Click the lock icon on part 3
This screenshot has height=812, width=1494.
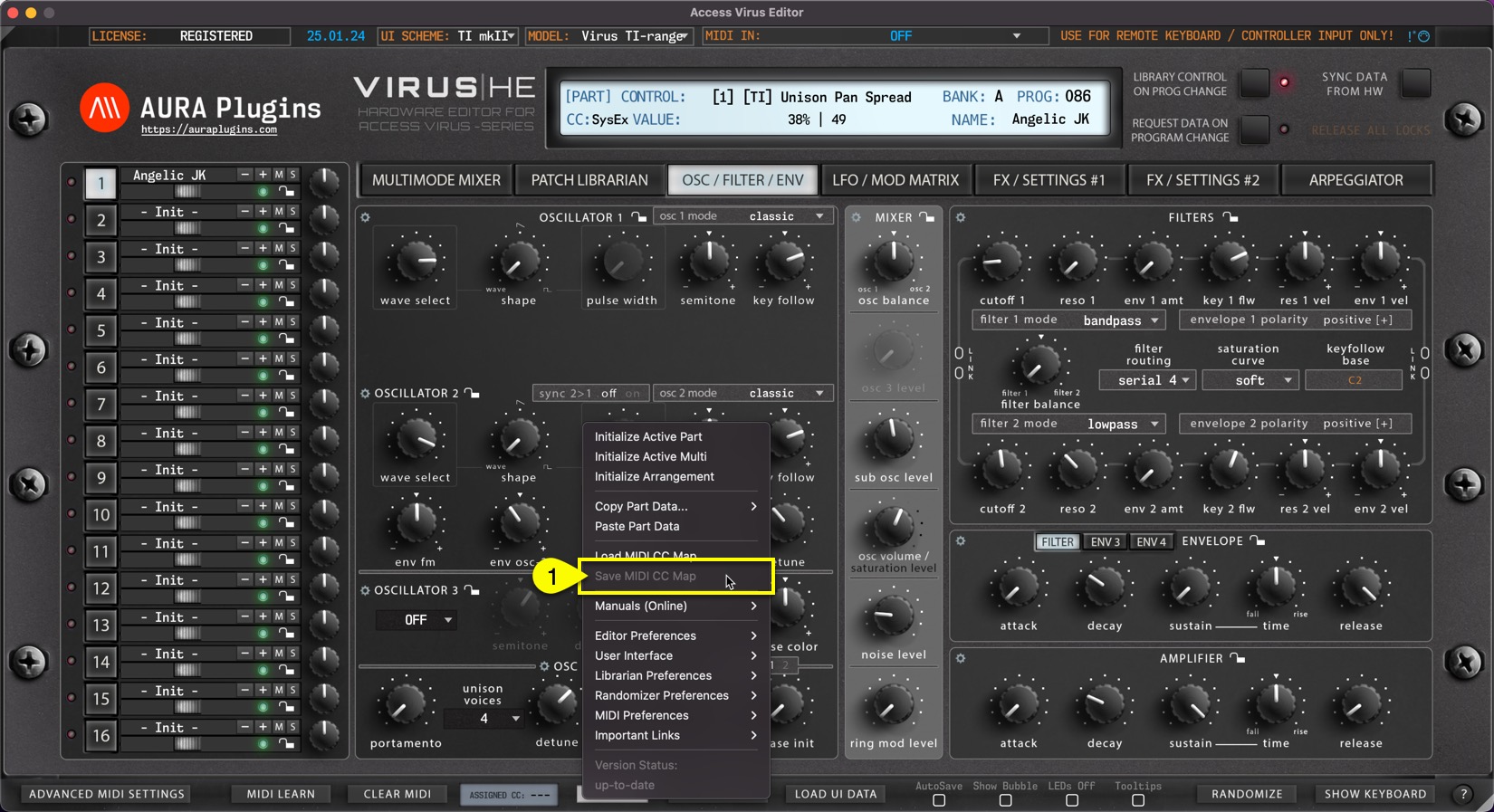point(286,265)
